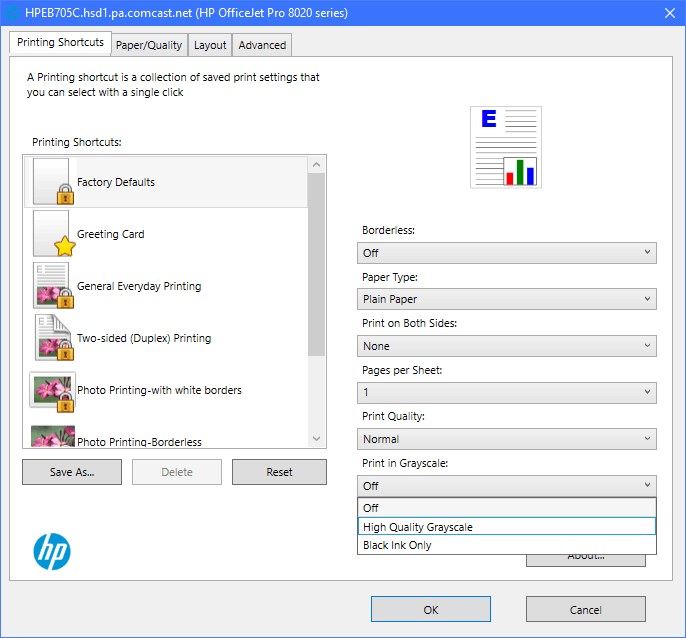Click the Greeting Card star icon
Viewport: 686px width, 638px height.
coord(65,246)
